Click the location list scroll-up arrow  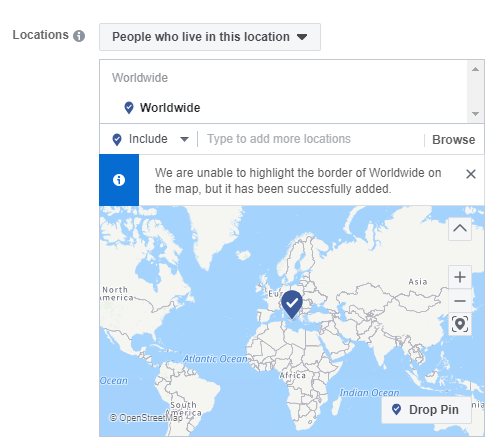point(476,69)
